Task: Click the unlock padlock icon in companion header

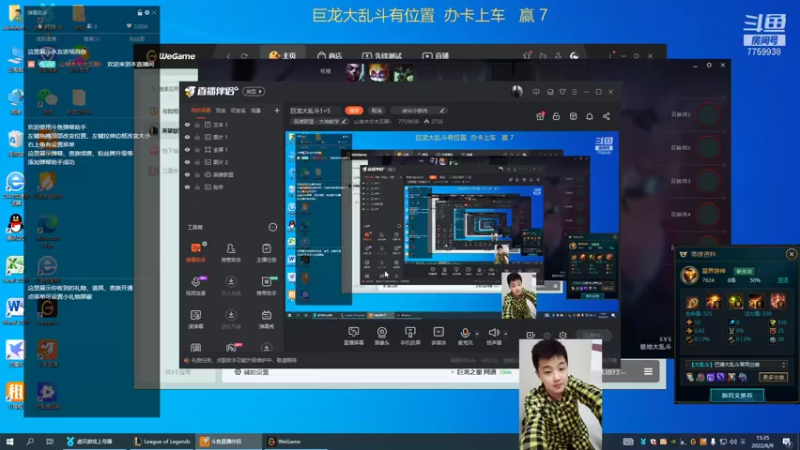Action: (x=556, y=116)
